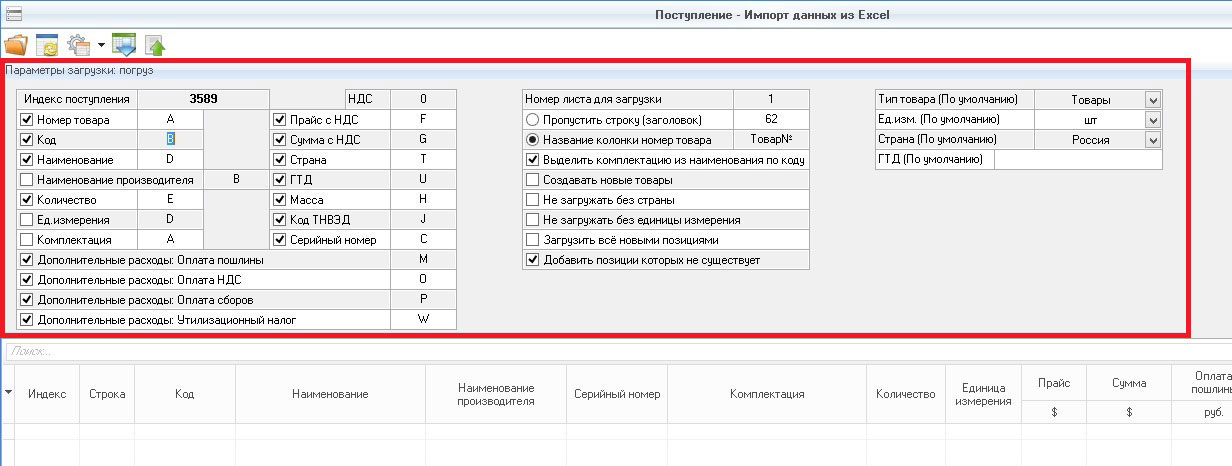Edit the Номер товара column letter A
The image size is (1232, 466).
(171, 119)
